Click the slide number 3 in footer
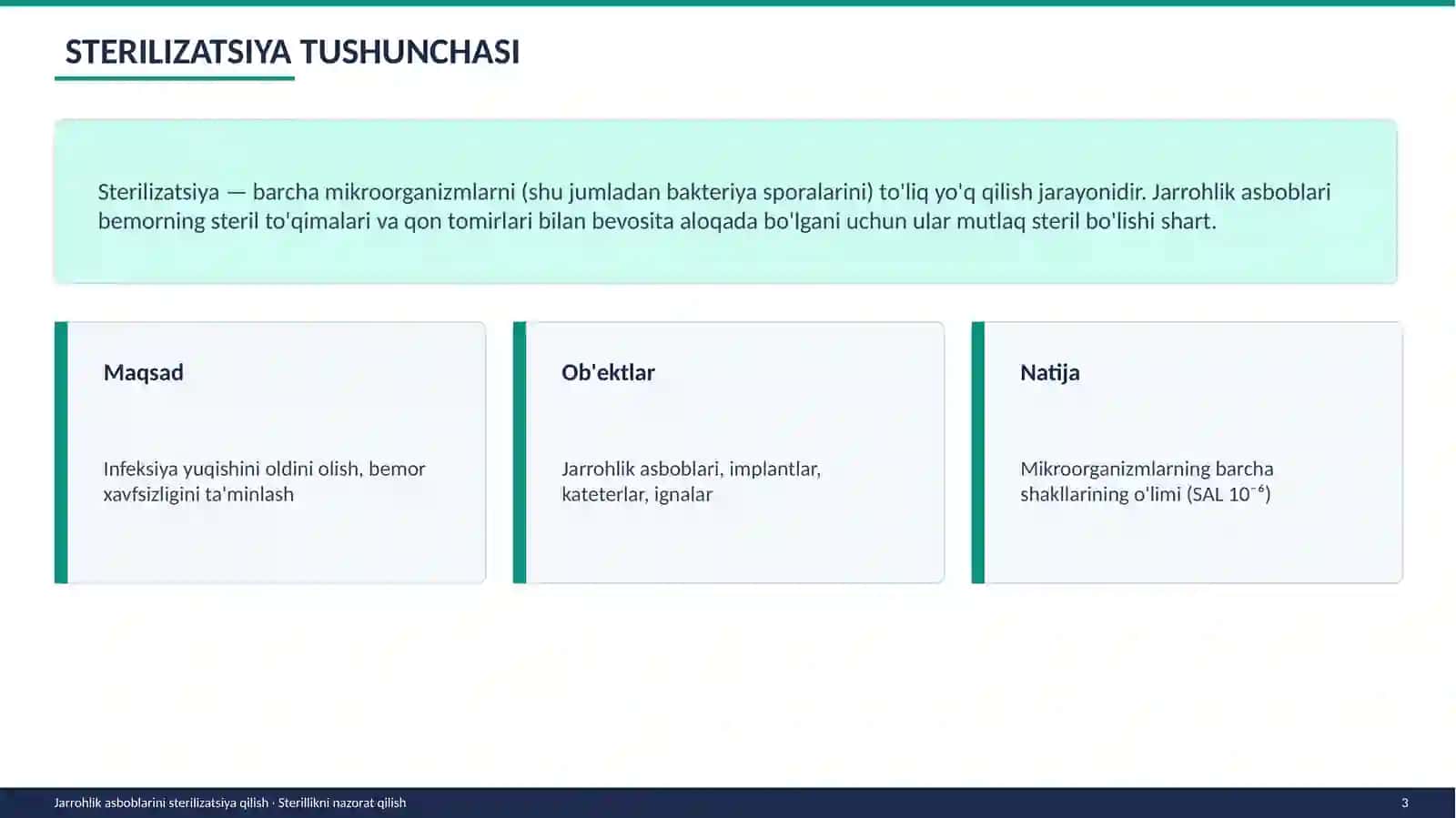 1405,803
